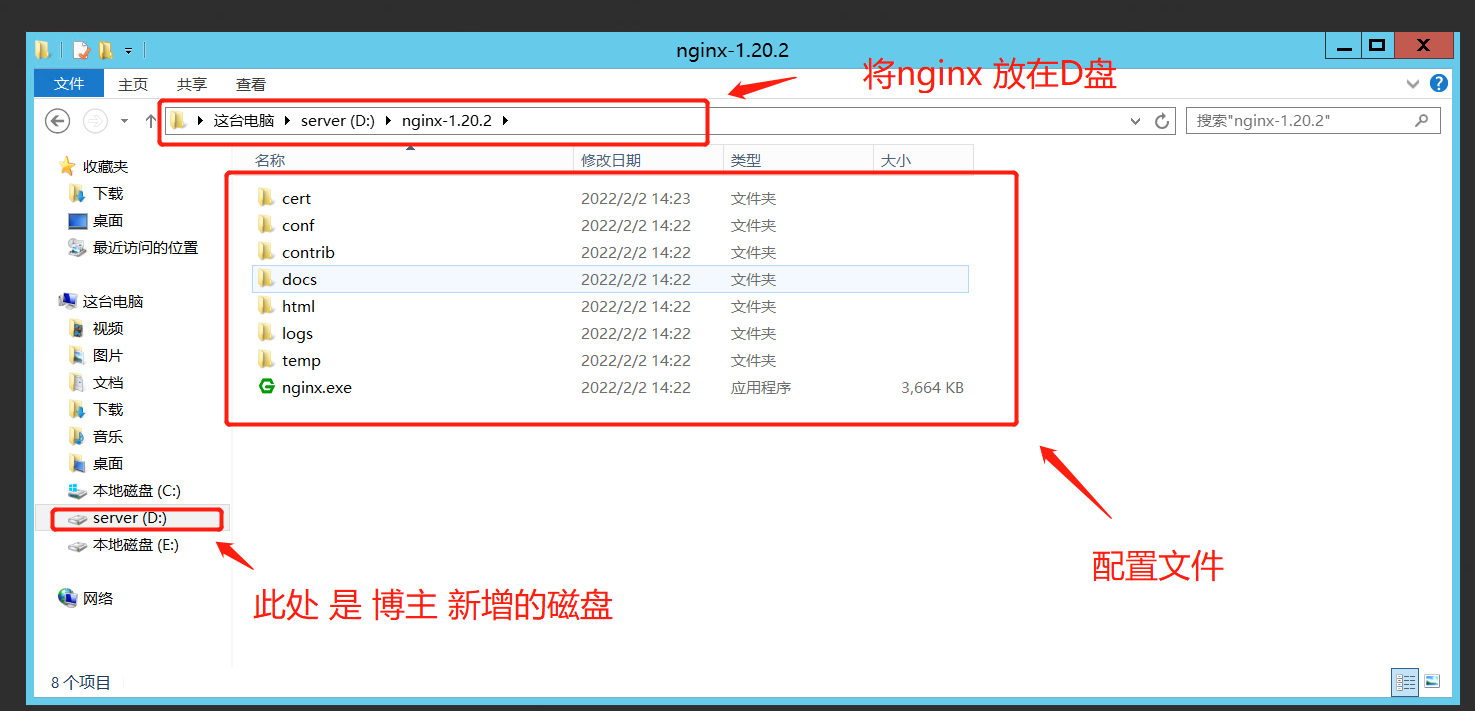Open the breadcrumb arrow after nginx-1.20.2
Viewport: 1475px width, 711px height.
505,121
